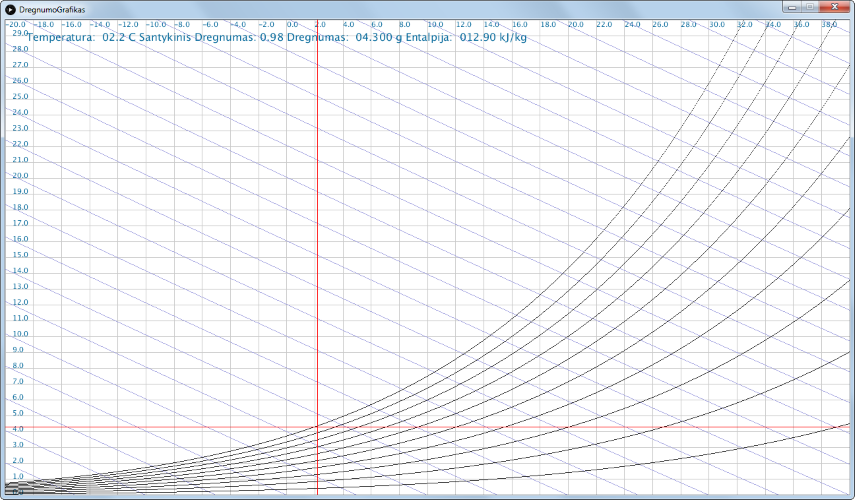This screenshot has height=500, width=855.
Task: Click the top temperature axis label 20.0
Action: tap(576, 25)
